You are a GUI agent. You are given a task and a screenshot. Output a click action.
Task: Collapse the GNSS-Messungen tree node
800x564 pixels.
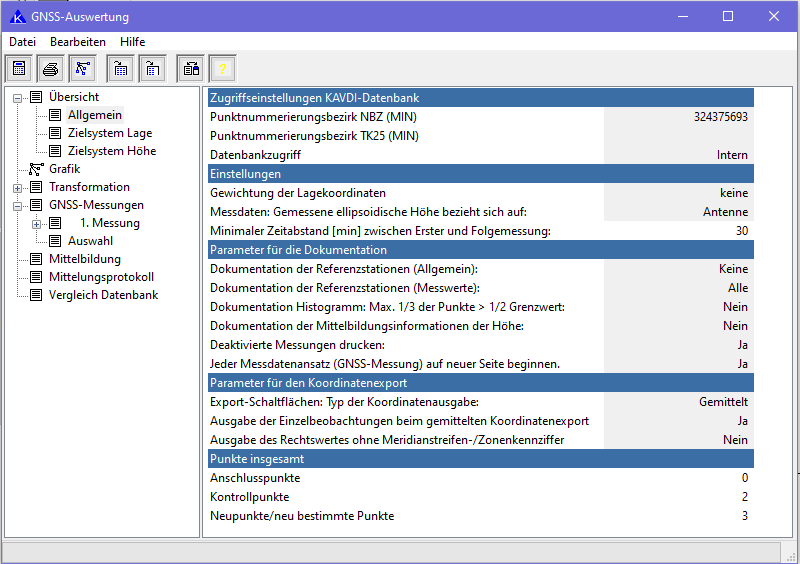tap(17, 205)
